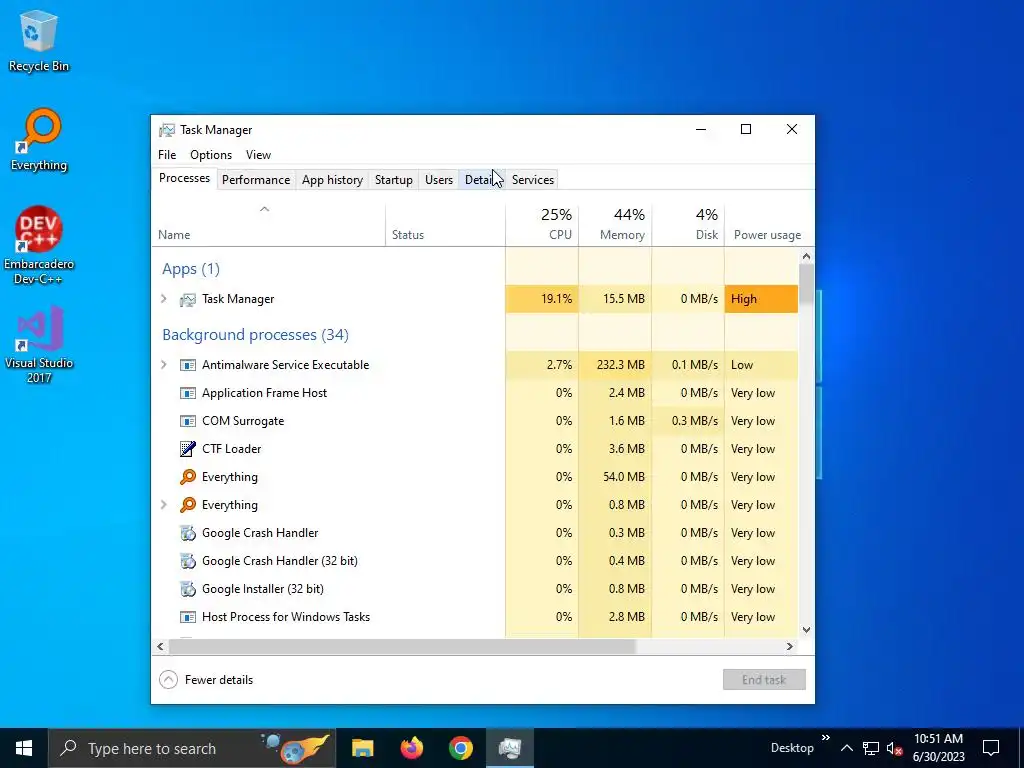Show hidden system tray icons

tap(846, 748)
